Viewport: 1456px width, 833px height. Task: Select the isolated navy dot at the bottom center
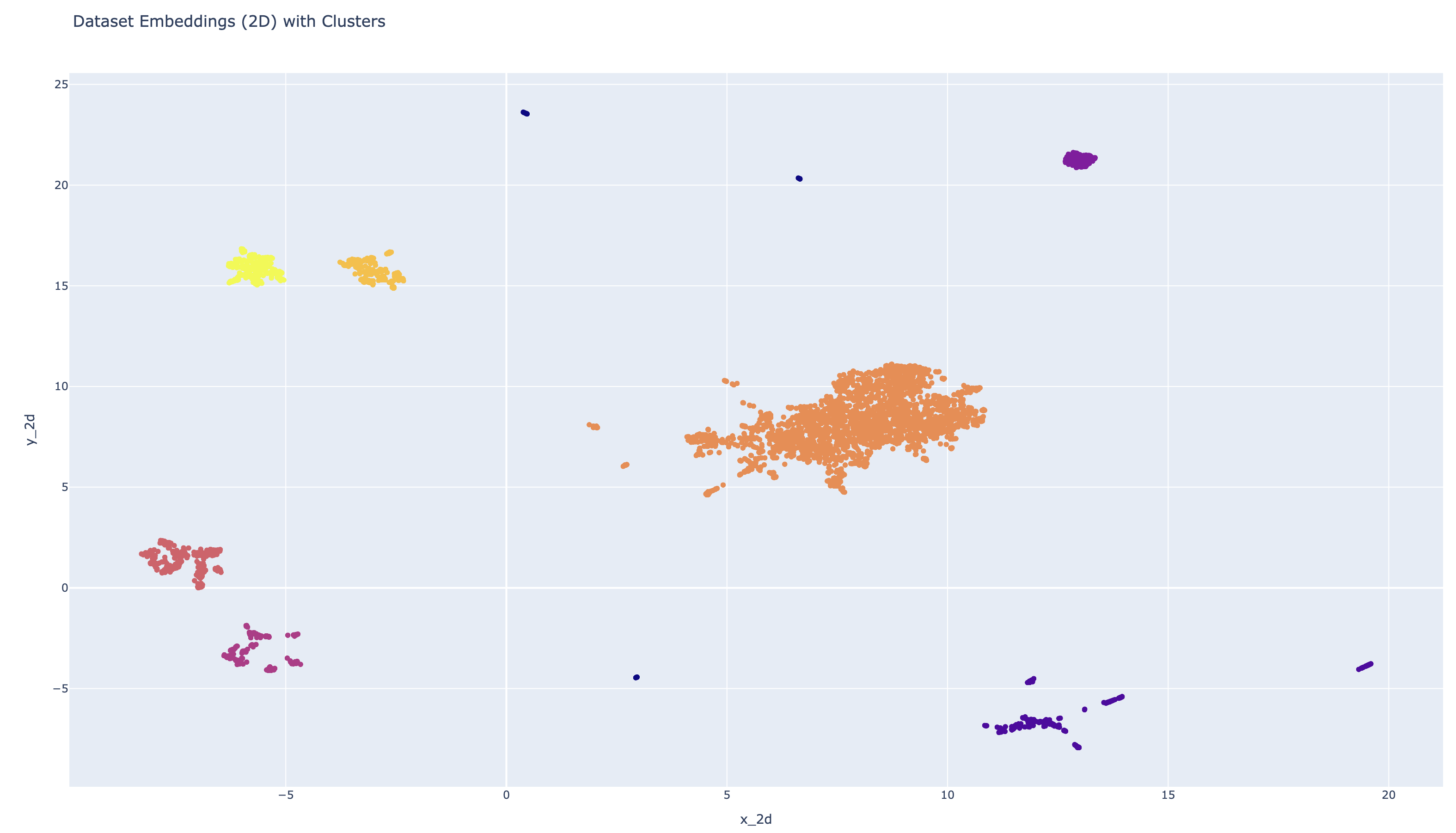pyautogui.click(x=636, y=677)
